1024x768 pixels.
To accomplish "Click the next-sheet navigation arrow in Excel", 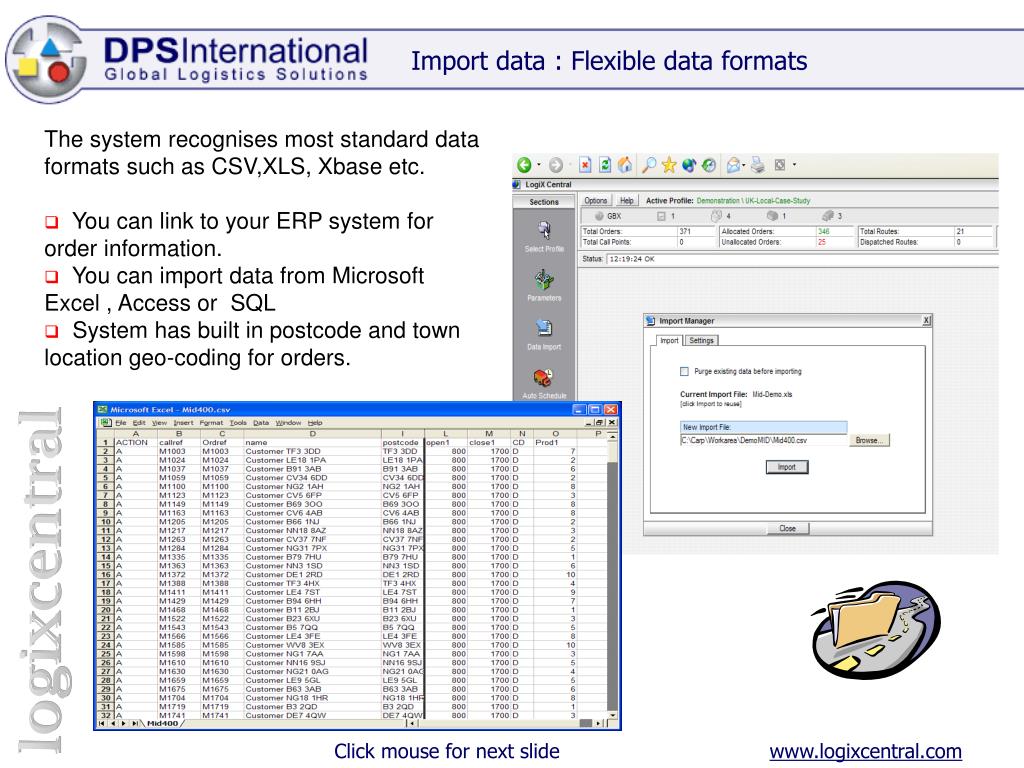I will click(124, 724).
